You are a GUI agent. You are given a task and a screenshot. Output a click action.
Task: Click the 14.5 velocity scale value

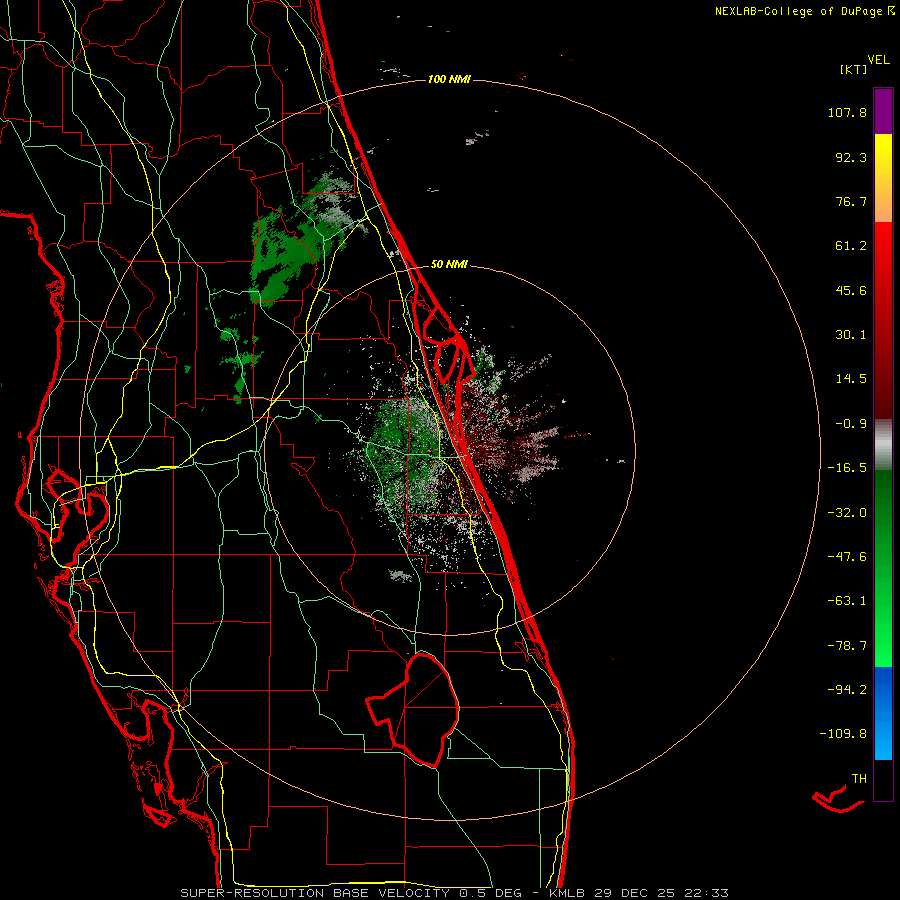[851, 379]
